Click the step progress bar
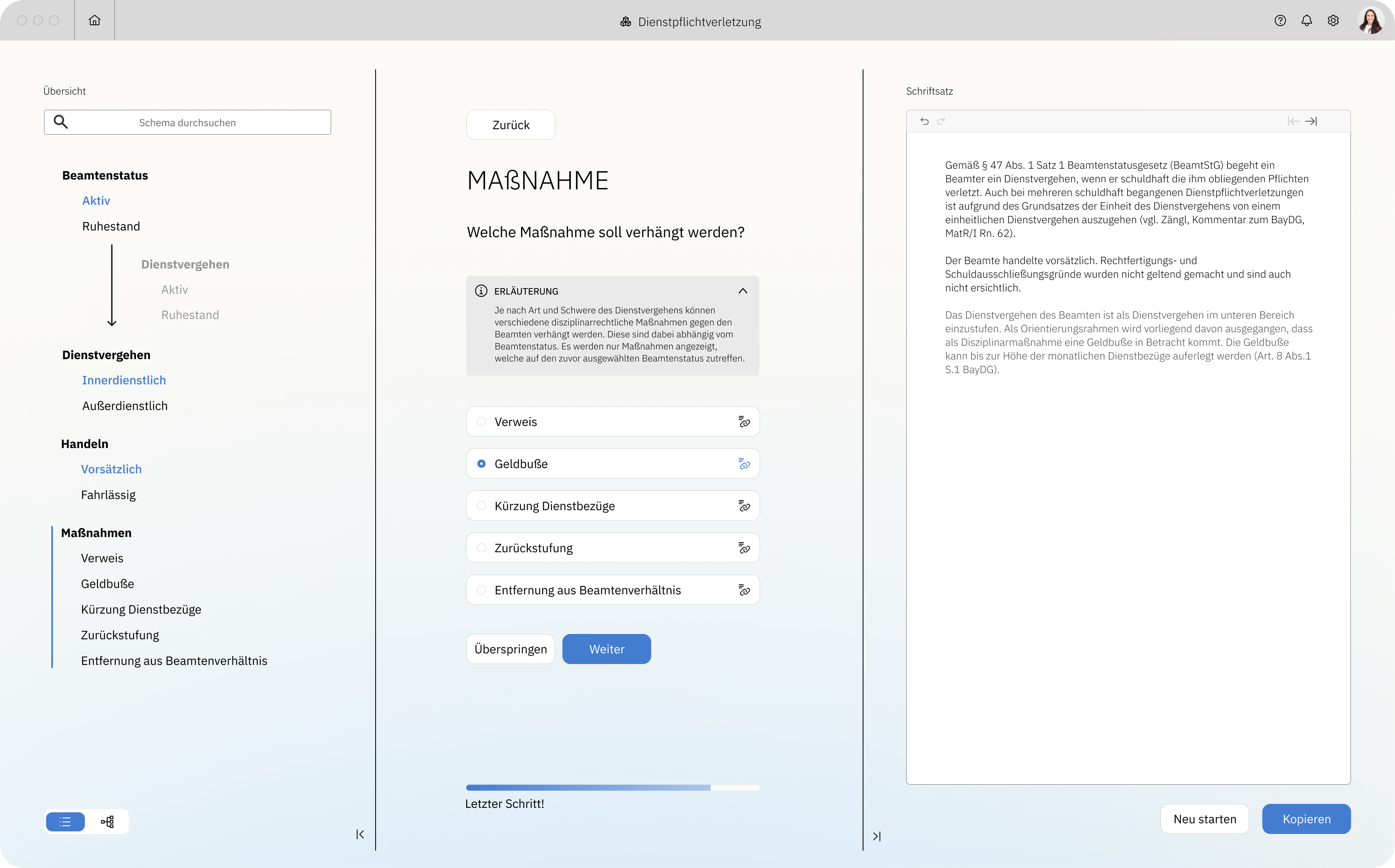The width and height of the screenshot is (1395, 868). (x=613, y=787)
